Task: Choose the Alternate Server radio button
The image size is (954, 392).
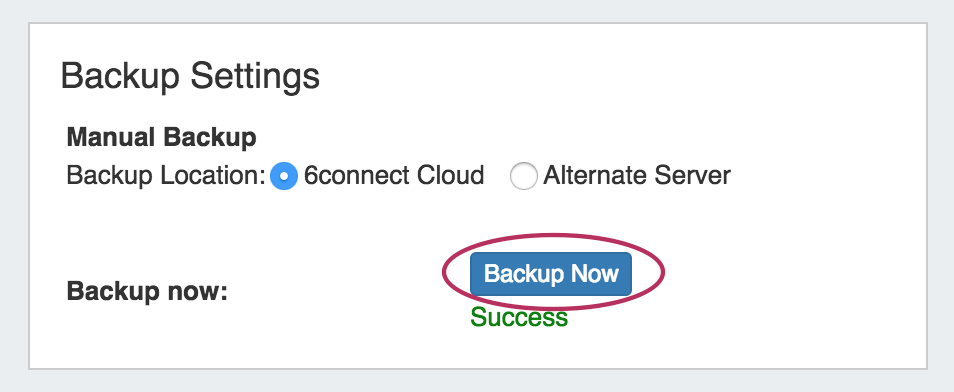Action: (x=523, y=177)
